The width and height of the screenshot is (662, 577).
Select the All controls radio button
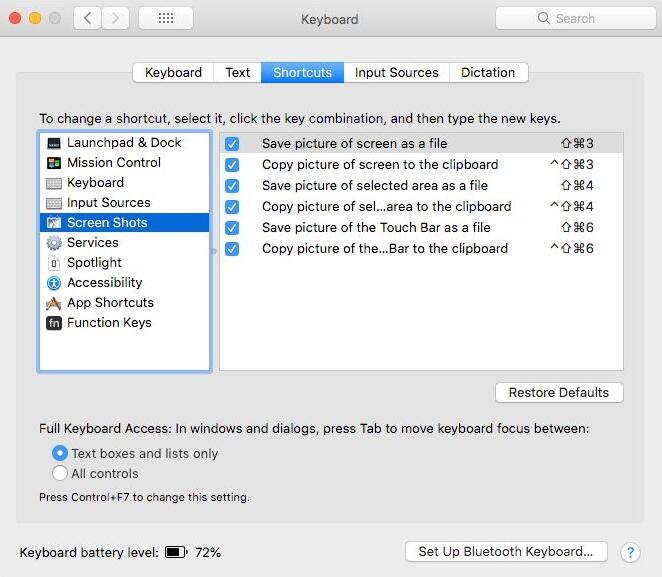[x=60, y=473]
